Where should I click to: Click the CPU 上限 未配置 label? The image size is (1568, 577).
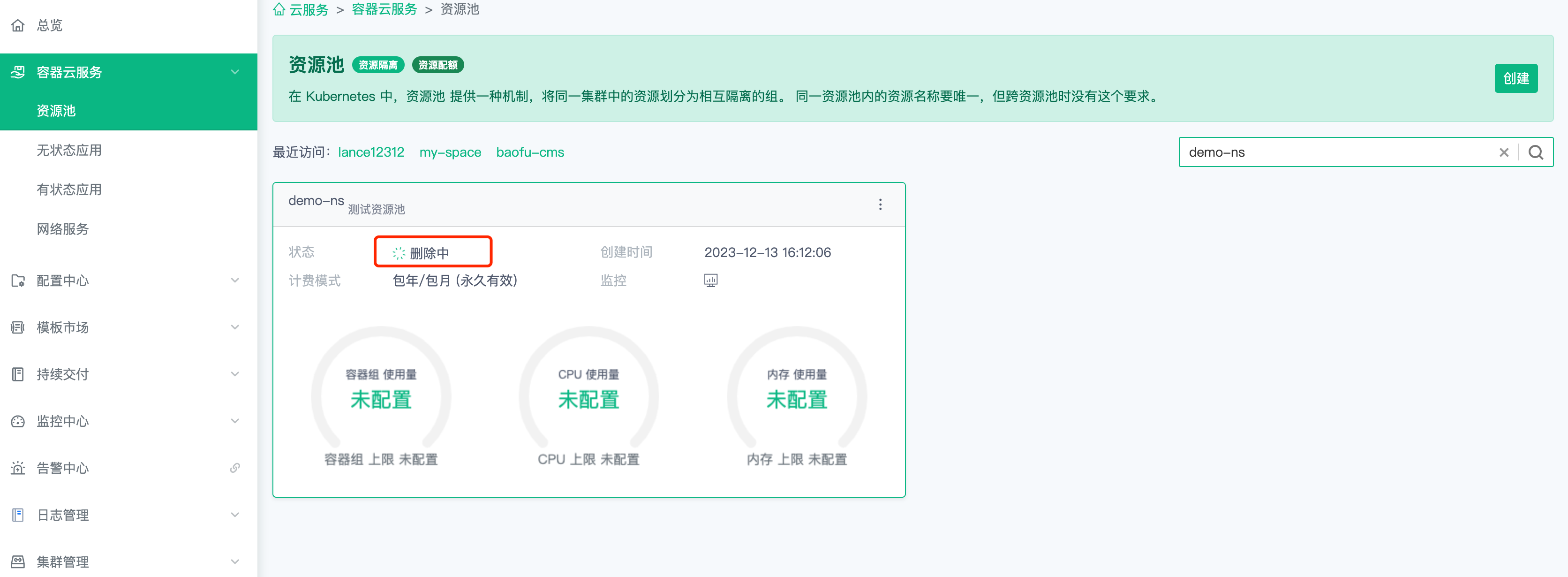pos(588,460)
